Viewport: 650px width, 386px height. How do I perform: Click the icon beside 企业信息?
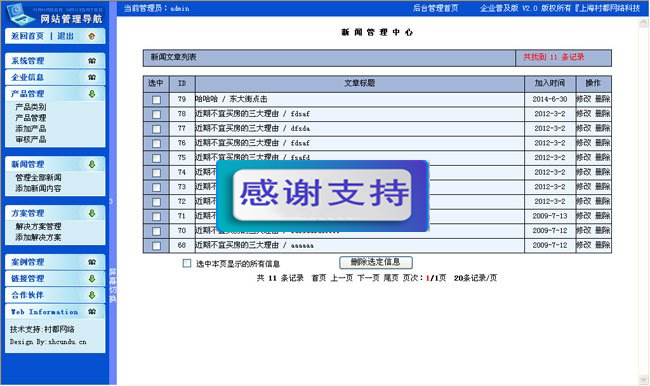[x=92, y=77]
